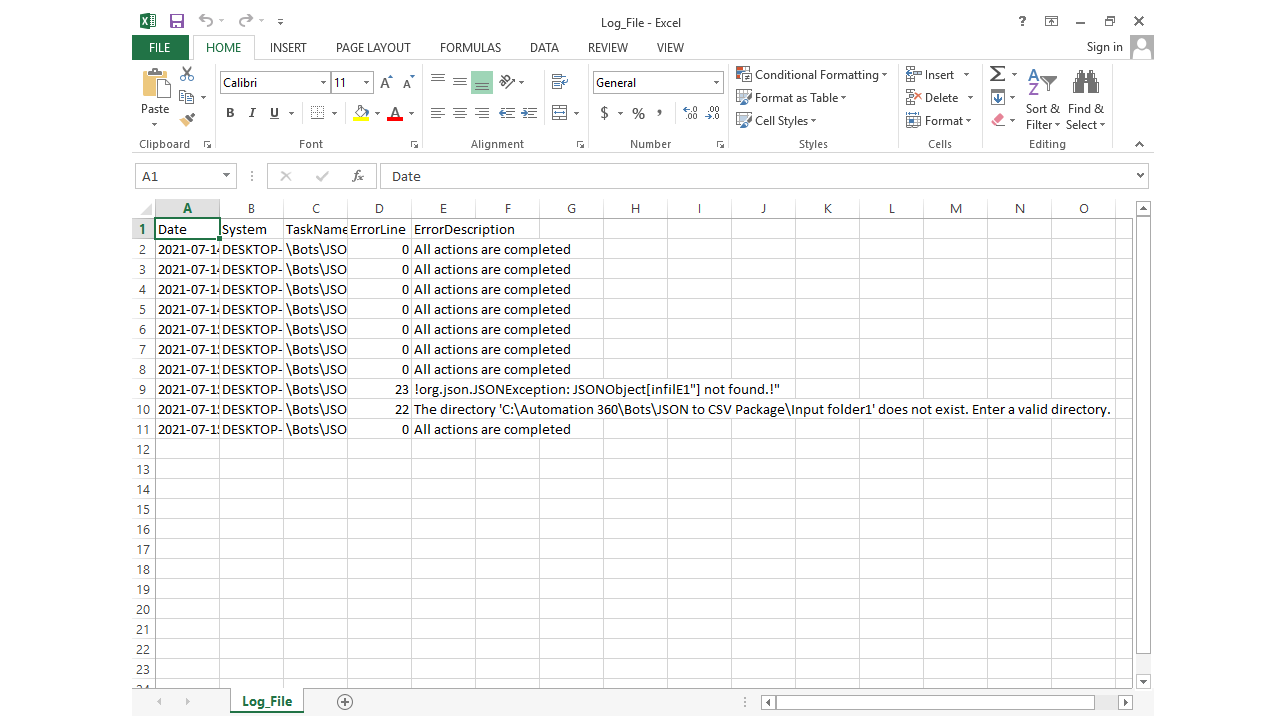
Task: Click the Cut scissors icon
Action: pyautogui.click(x=187, y=75)
